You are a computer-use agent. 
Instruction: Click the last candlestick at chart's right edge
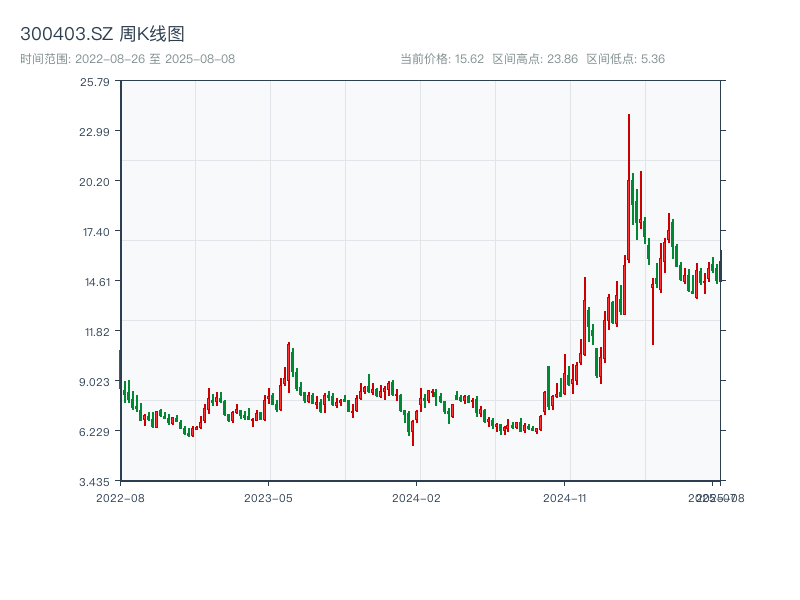pyautogui.click(x=720, y=265)
